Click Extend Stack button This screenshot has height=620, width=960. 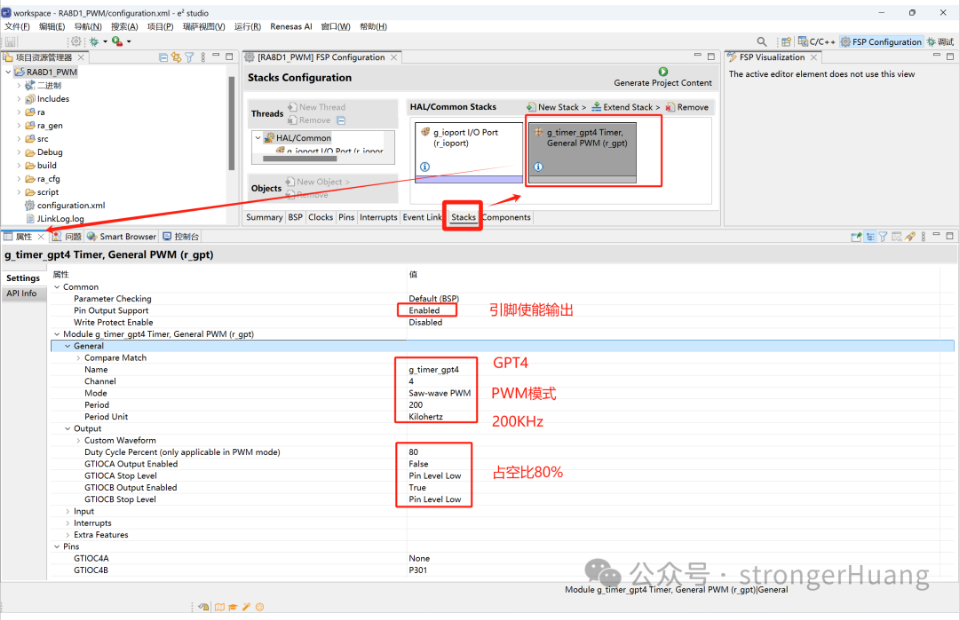click(x=626, y=107)
